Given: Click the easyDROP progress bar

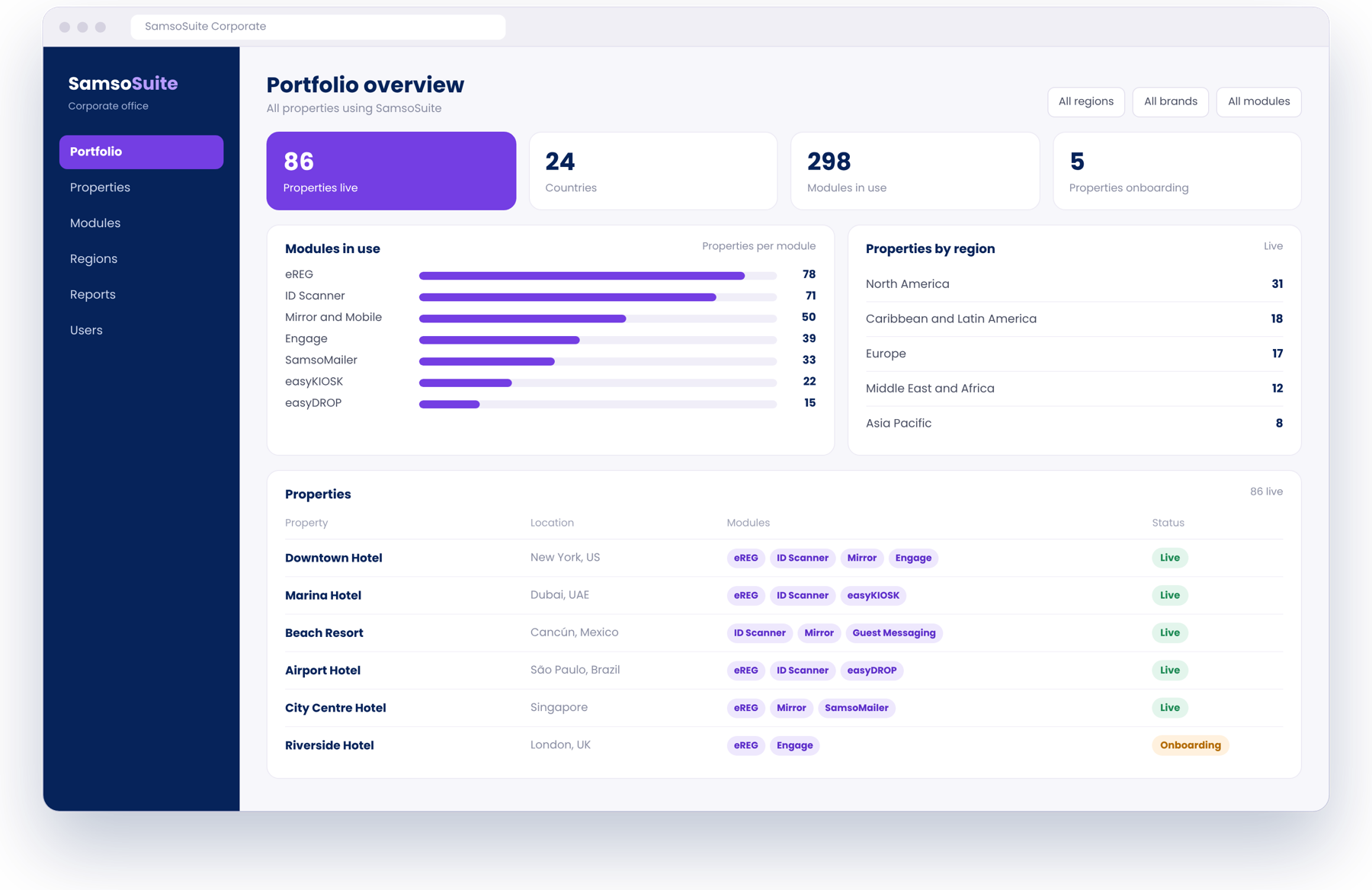Looking at the screenshot, I should [598, 404].
